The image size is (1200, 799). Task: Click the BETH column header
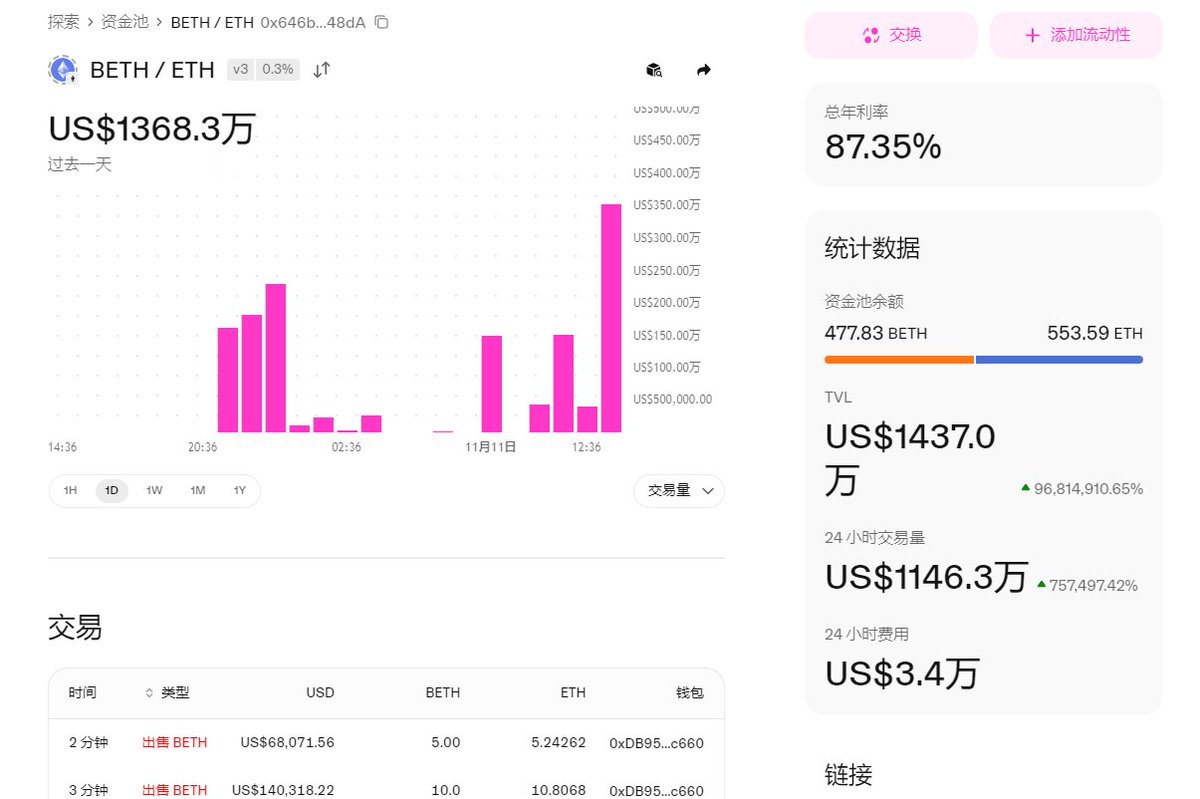coord(443,693)
